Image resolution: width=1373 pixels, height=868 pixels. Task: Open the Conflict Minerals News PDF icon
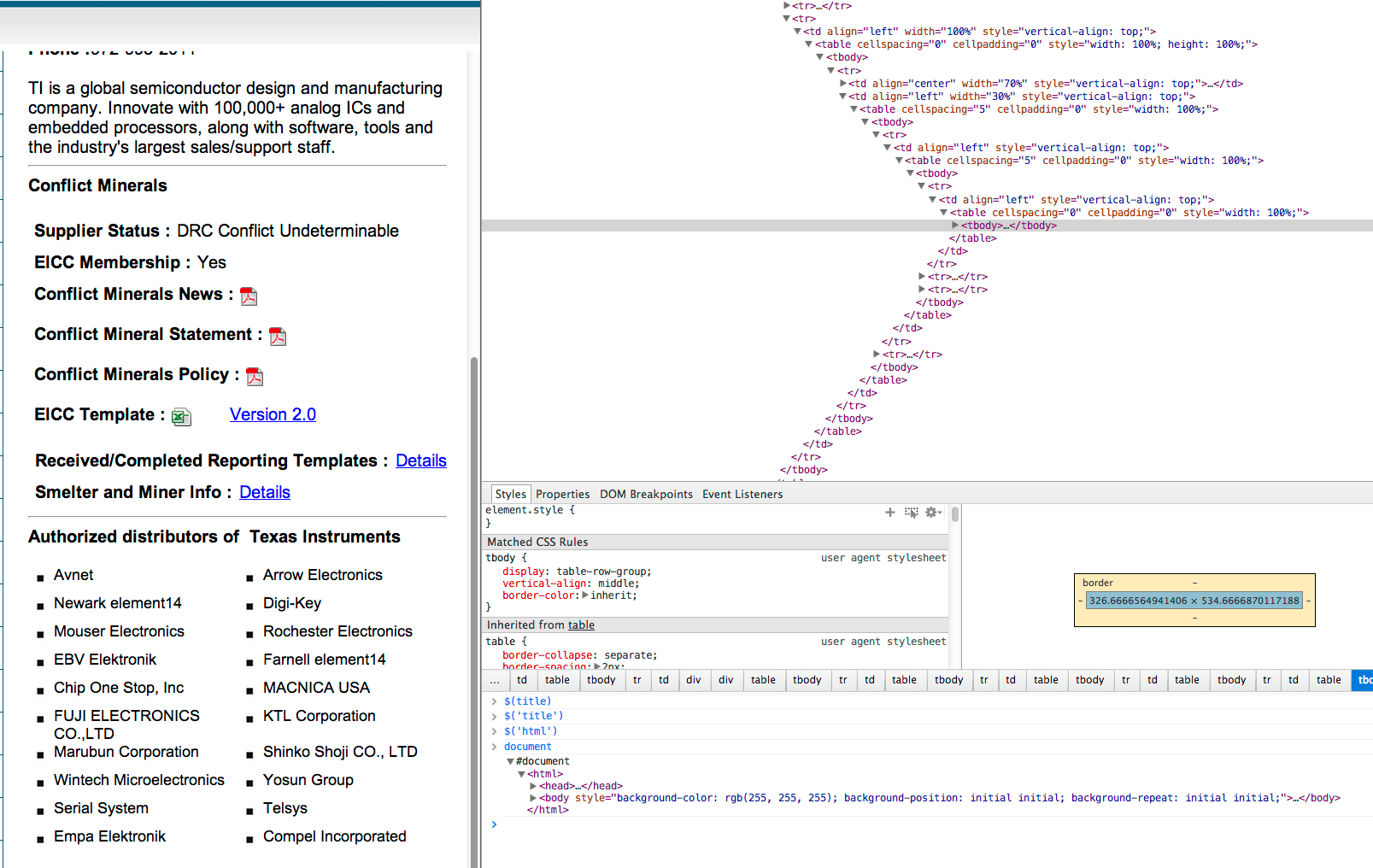coord(249,296)
